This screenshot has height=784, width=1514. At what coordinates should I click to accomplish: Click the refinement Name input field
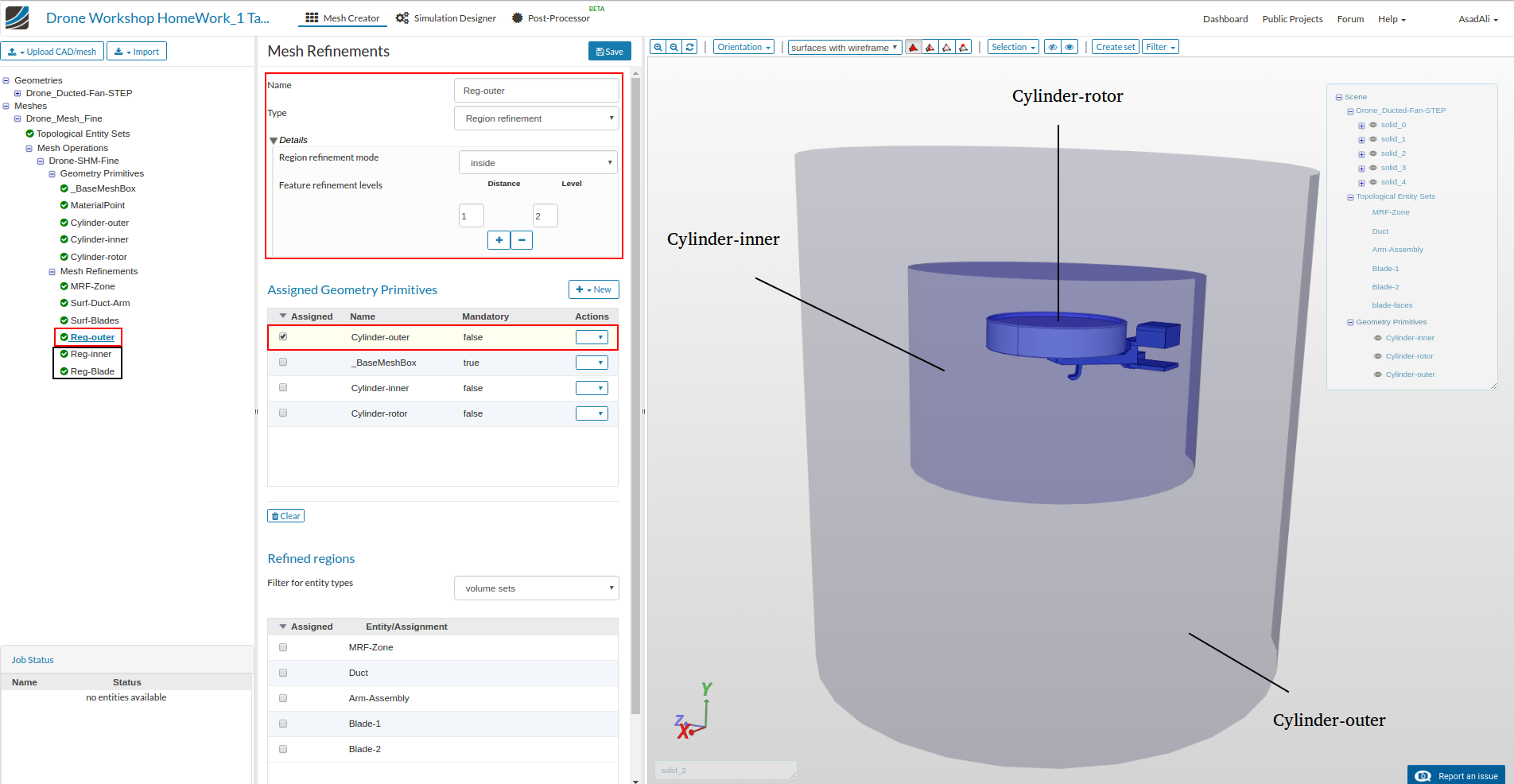(536, 91)
